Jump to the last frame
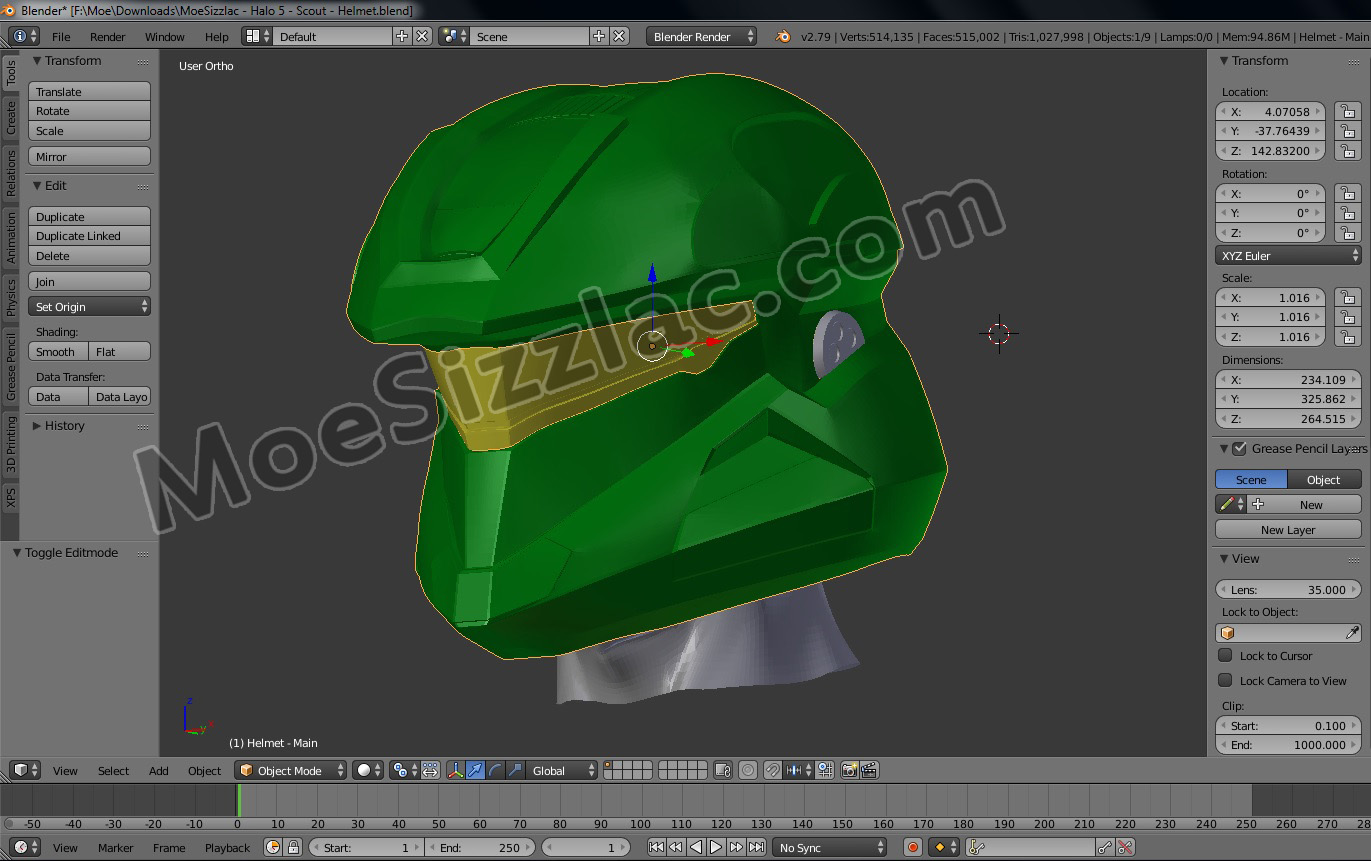Viewport: 1371px width, 861px height. pos(756,847)
